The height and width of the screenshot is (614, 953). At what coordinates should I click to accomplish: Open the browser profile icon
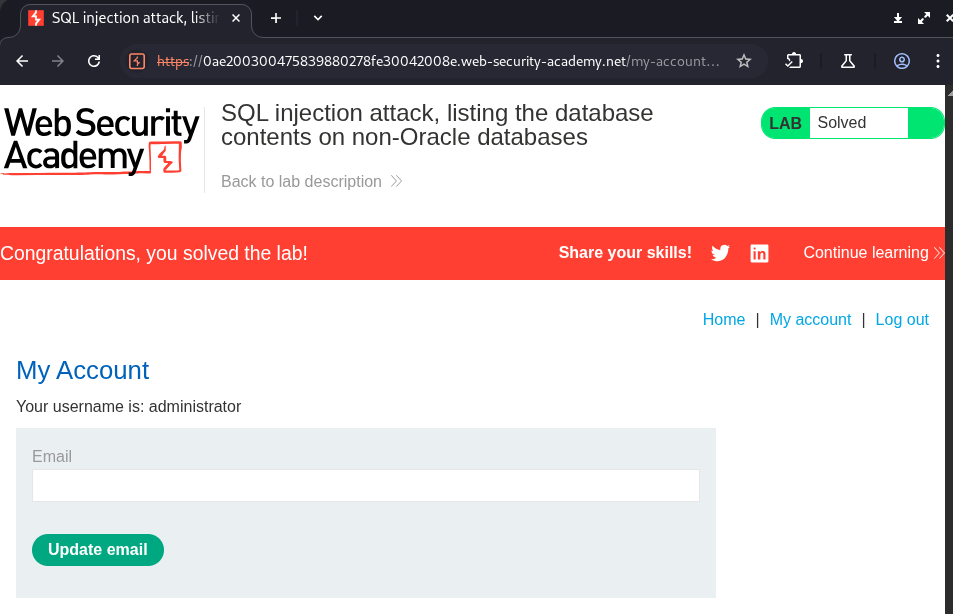click(901, 61)
